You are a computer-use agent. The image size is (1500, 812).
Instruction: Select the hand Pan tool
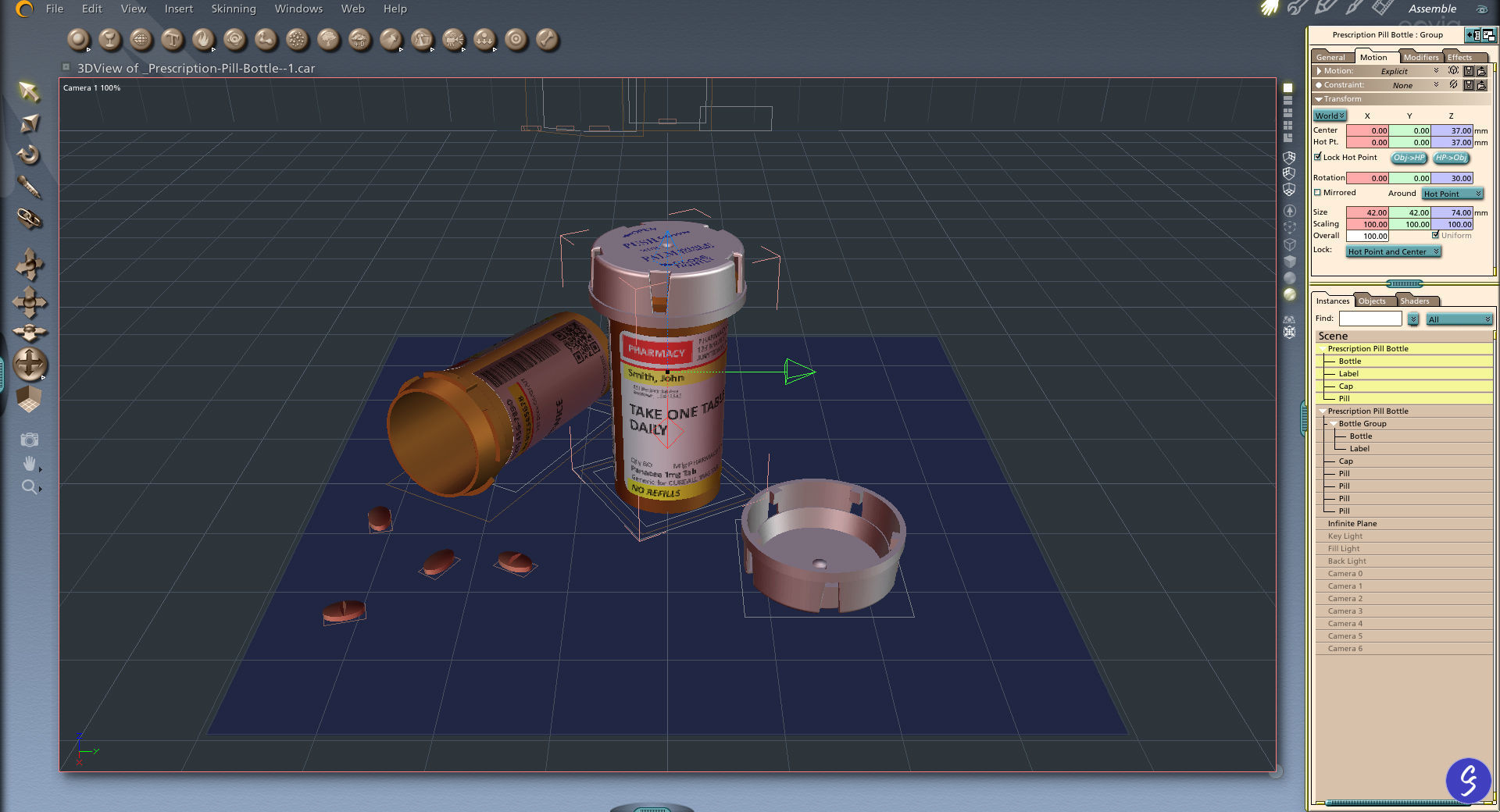[30, 464]
